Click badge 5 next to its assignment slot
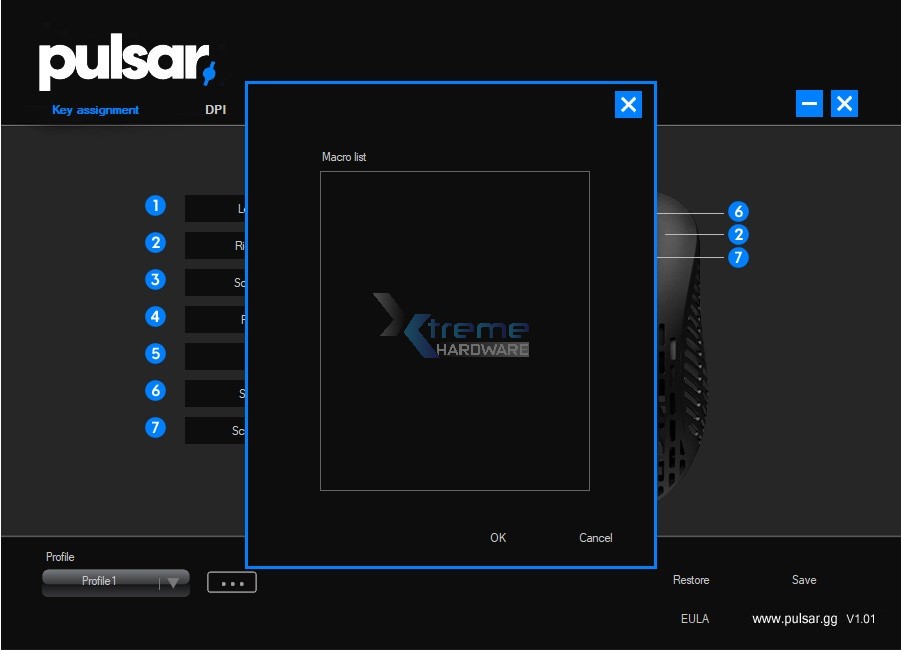The width and height of the screenshot is (901, 650). tap(155, 353)
